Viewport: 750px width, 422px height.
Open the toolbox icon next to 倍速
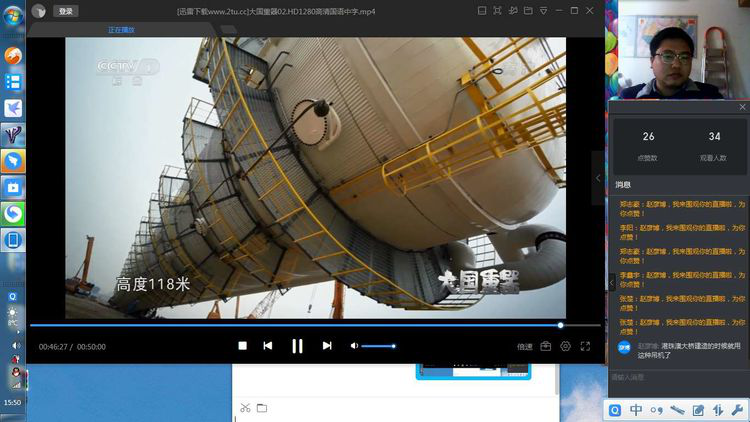pos(545,346)
